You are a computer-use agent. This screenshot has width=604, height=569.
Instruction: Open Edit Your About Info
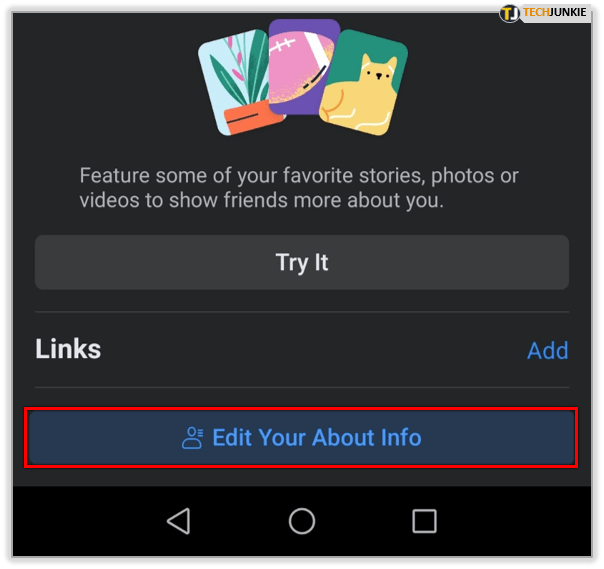302,438
